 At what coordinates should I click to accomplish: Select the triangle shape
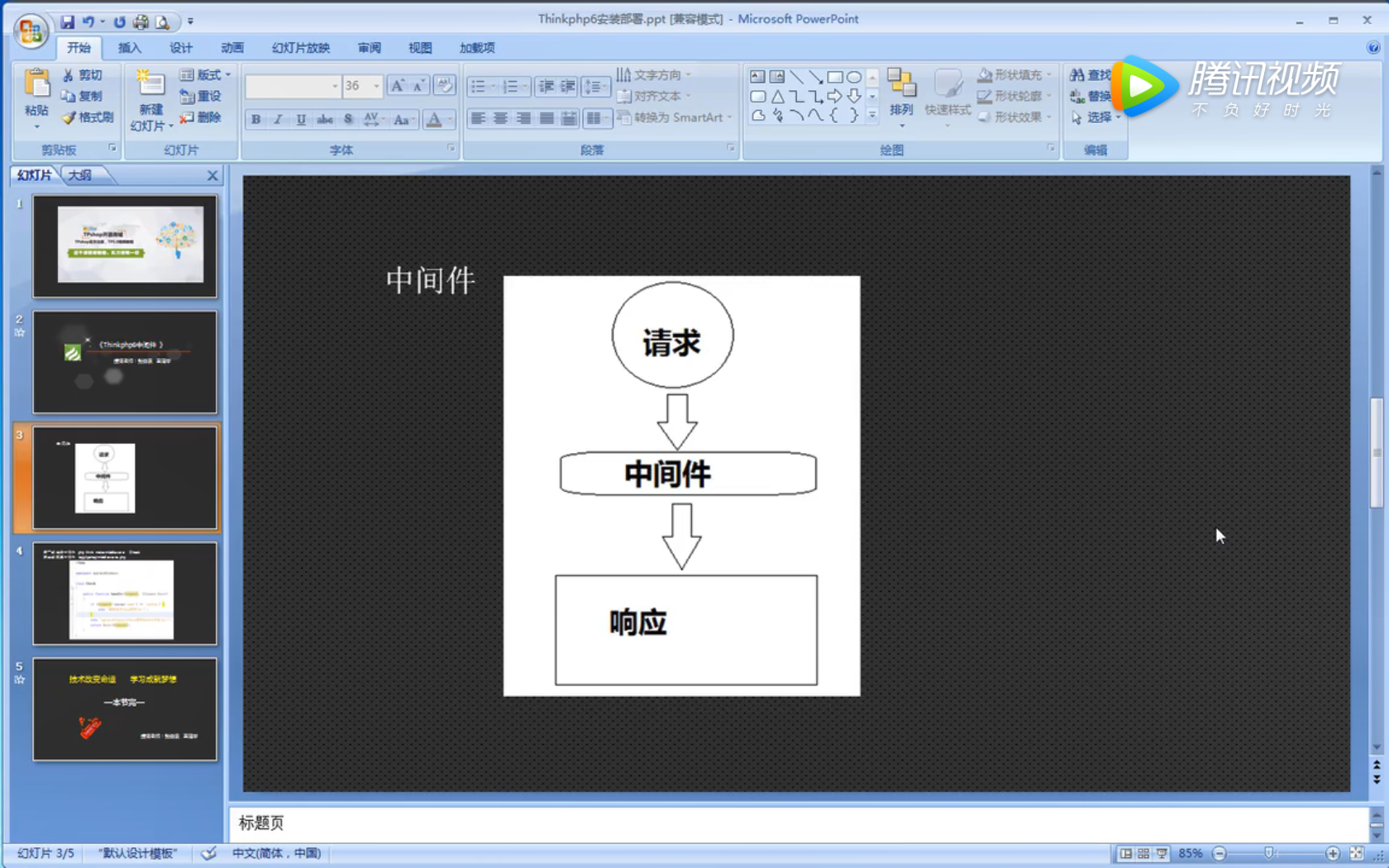tap(777, 97)
